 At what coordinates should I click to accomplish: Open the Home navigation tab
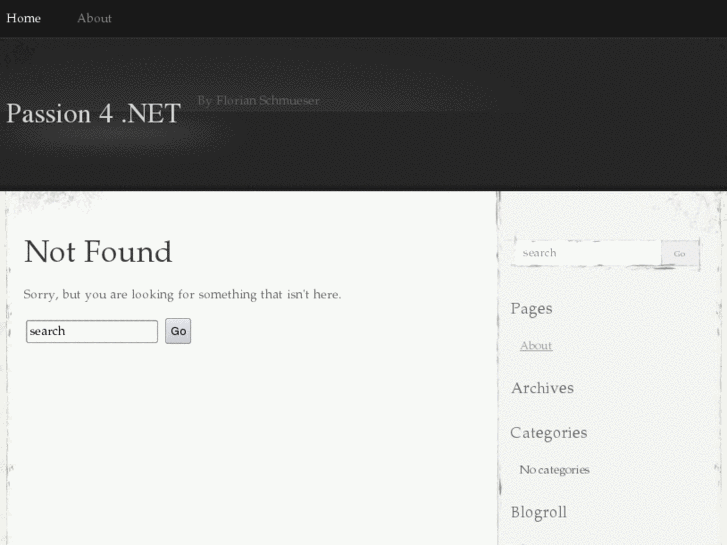coord(24,18)
